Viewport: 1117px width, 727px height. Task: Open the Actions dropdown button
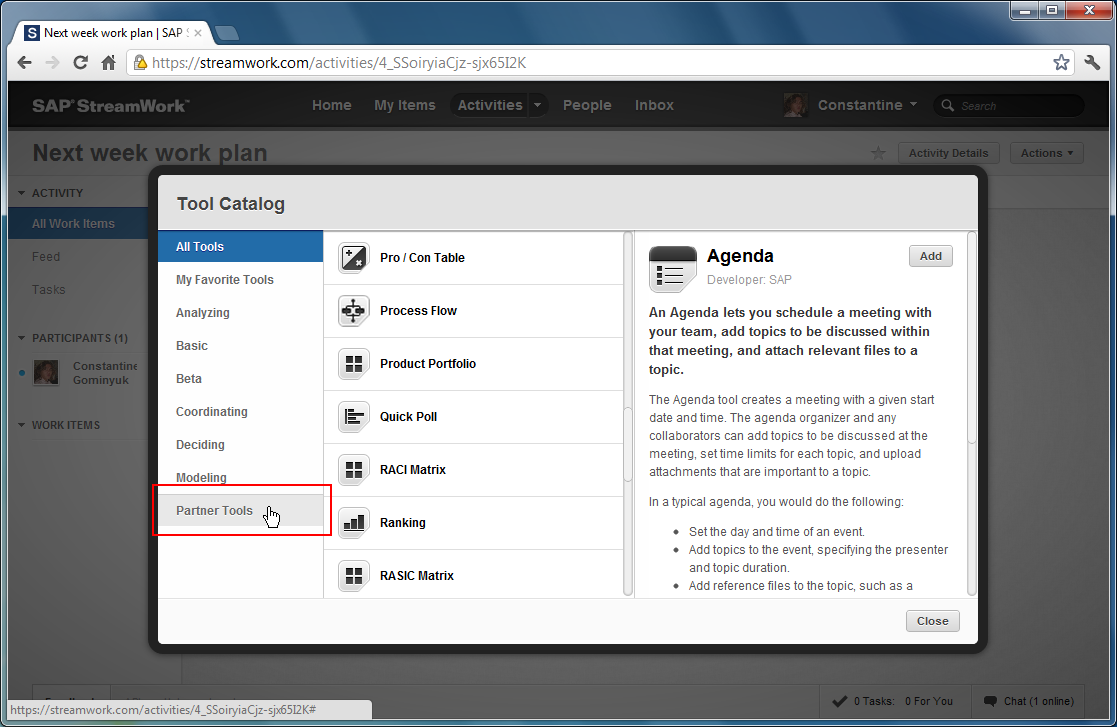point(1046,153)
